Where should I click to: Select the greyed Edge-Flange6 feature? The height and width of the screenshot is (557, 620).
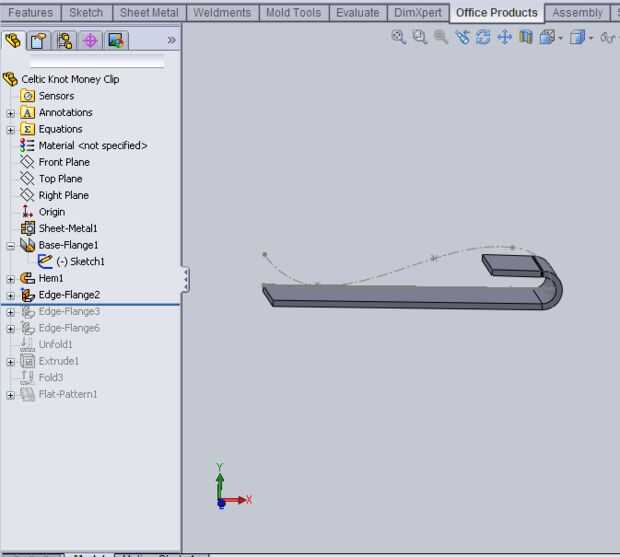(x=69, y=328)
